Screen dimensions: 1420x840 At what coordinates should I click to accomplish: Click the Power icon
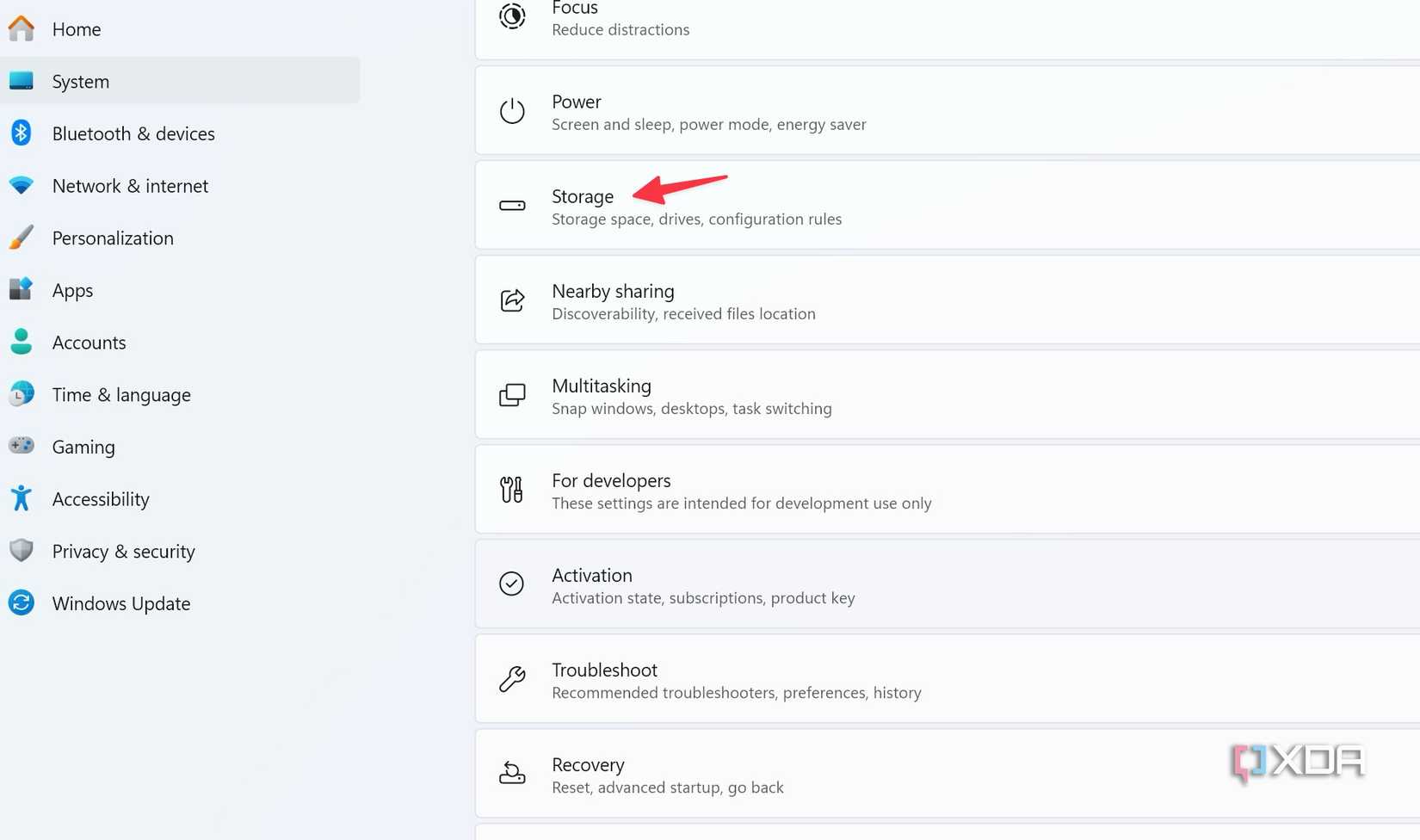pos(512,111)
